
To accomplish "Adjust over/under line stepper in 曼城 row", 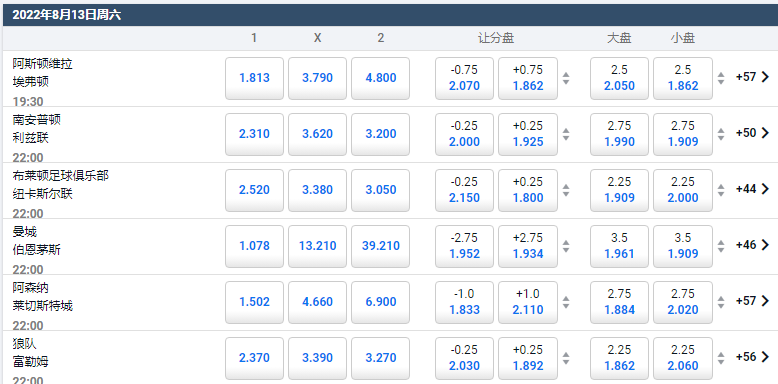I will 721,247.
